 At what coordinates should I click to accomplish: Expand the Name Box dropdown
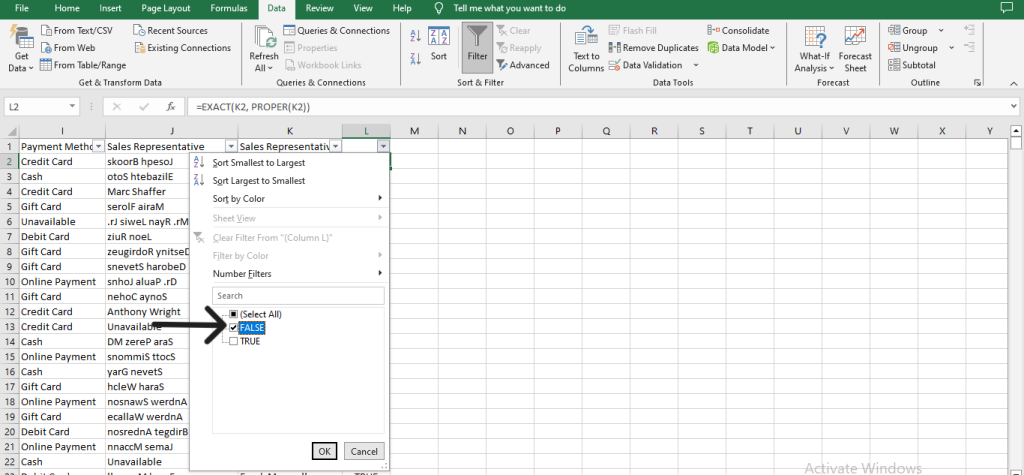pos(72,106)
